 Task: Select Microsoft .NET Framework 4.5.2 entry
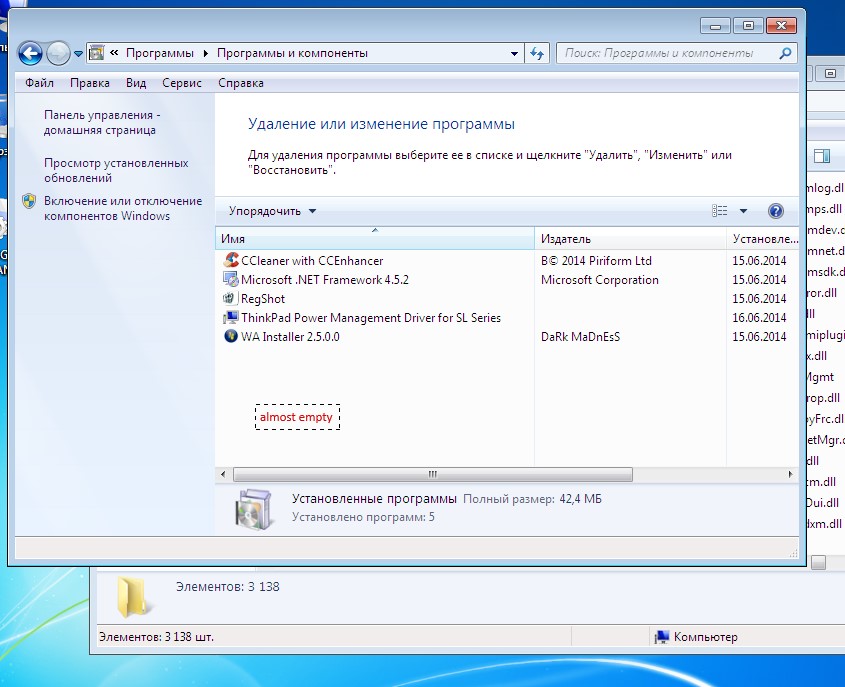click(x=325, y=280)
